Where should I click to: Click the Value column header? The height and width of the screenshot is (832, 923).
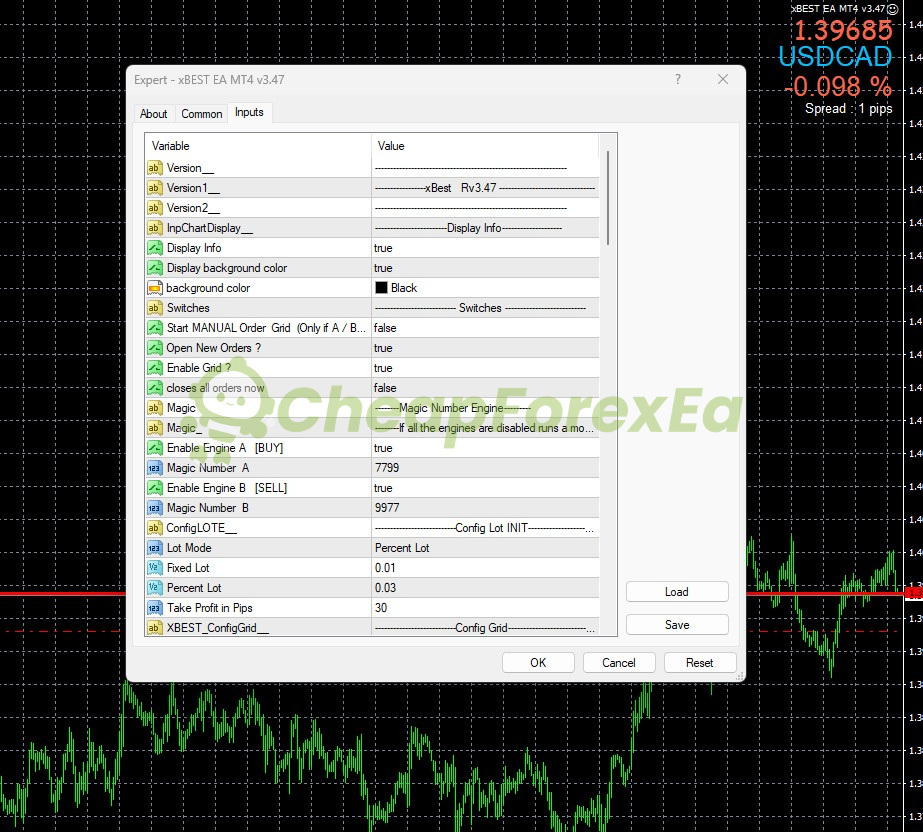[485, 145]
